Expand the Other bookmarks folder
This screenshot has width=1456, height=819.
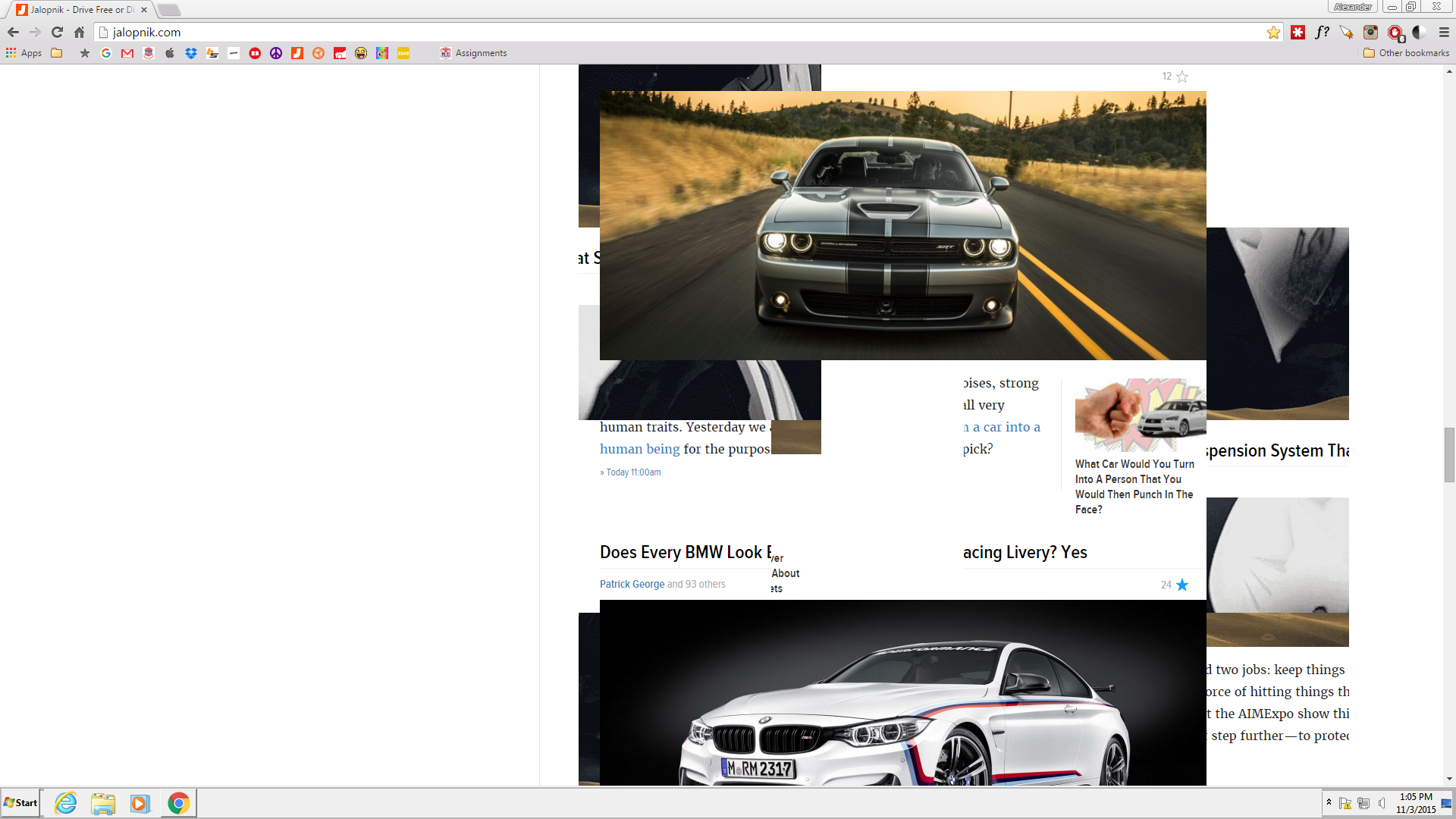1406,53
